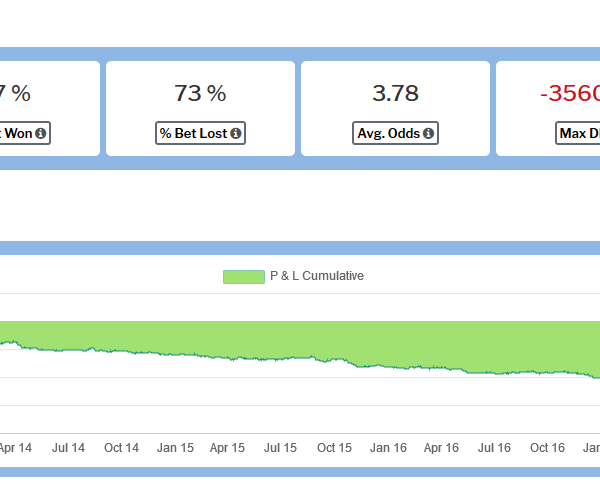Click the 3.78 average odds value
The height and width of the screenshot is (486, 600).
point(395,94)
